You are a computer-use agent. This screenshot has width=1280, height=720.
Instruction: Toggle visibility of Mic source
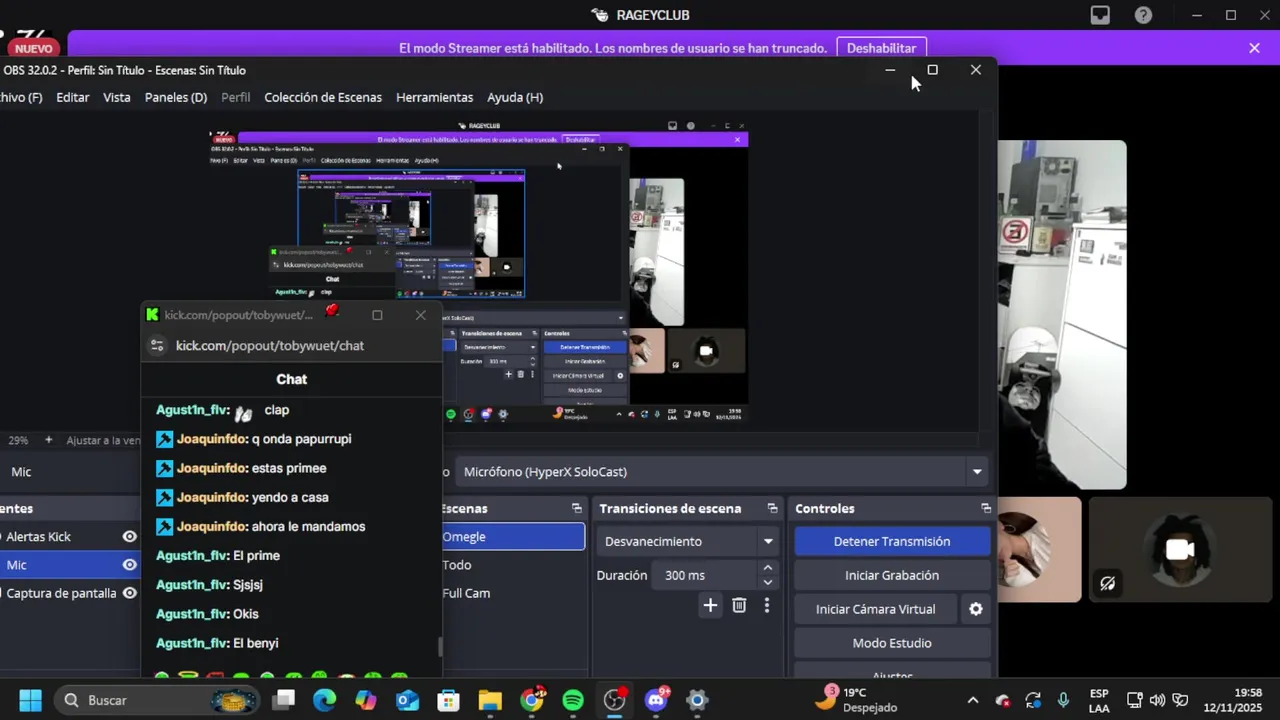(129, 565)
